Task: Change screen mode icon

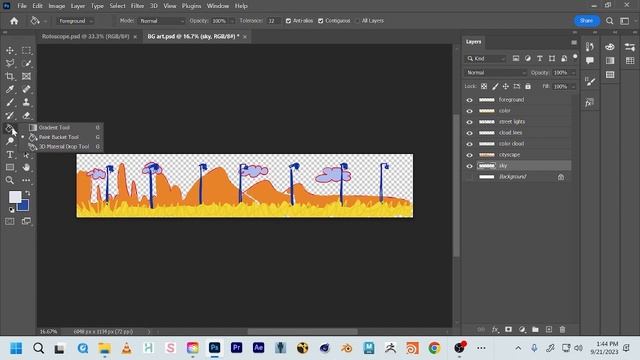Action: (x=26, y=221)
